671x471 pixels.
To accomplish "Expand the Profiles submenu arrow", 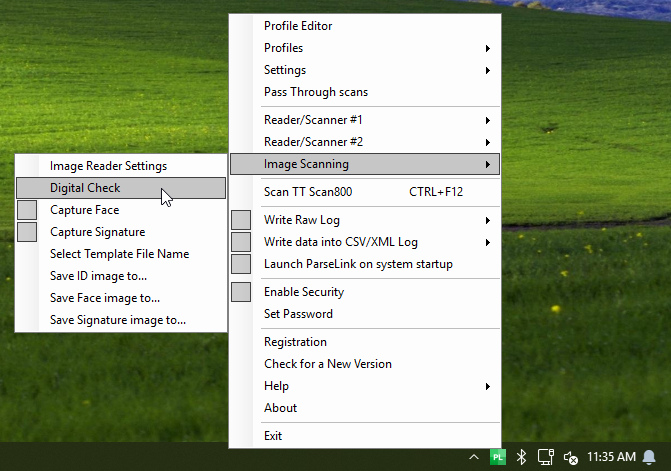I will coord(488,48).
